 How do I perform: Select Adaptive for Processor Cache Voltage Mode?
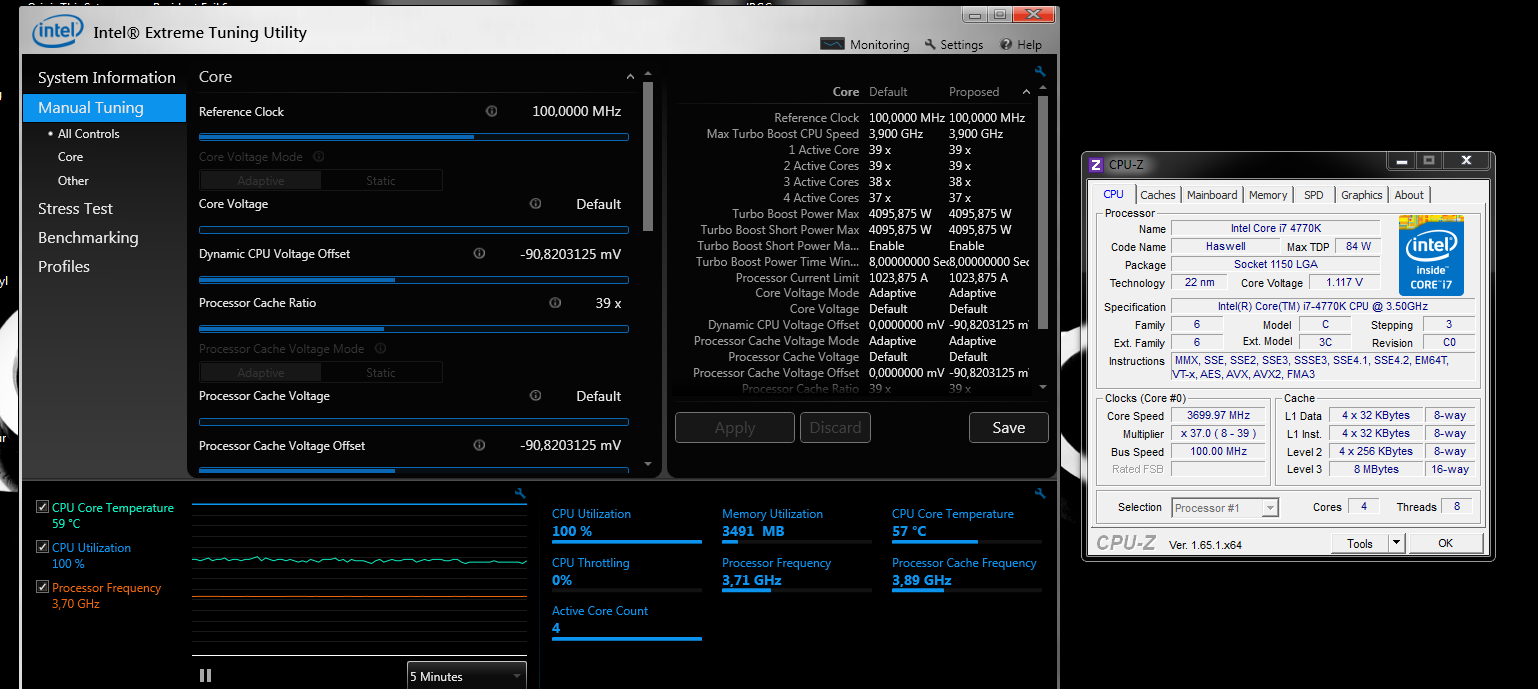tap(261, 373)
